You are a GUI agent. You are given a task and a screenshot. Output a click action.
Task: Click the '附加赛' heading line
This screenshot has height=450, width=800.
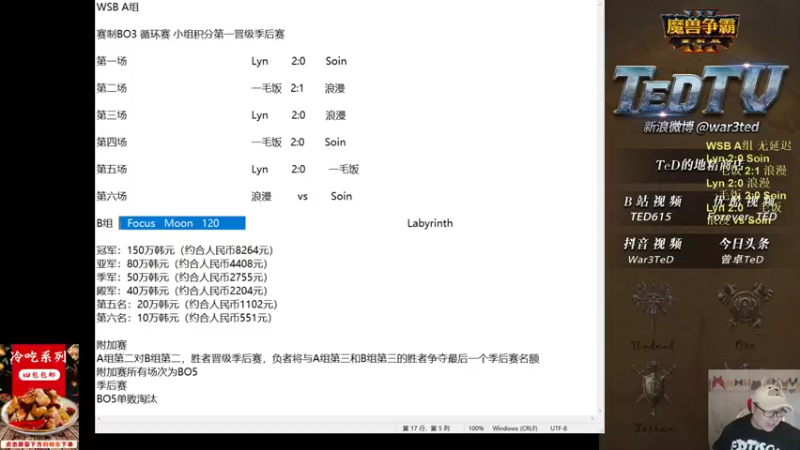(111, 345)
